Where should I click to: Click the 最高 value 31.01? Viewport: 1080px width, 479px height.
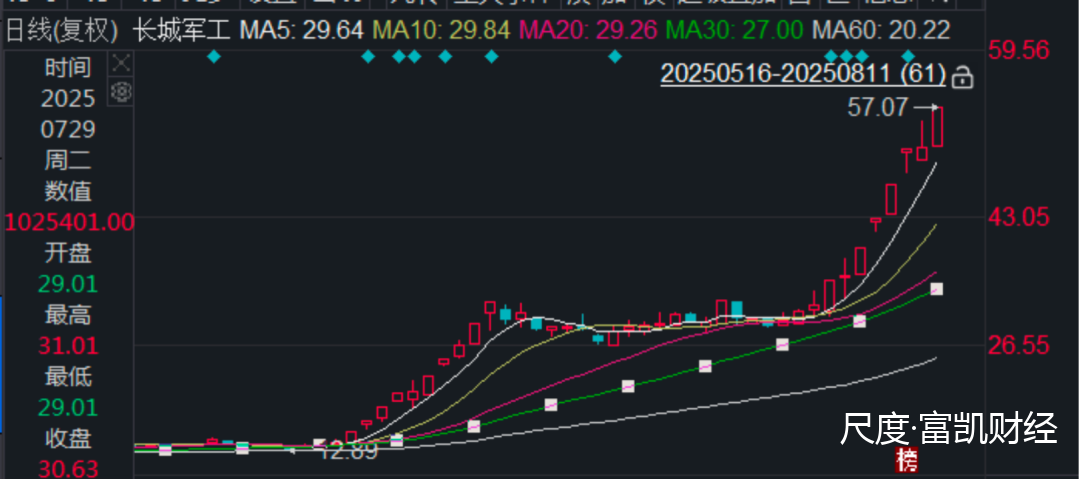(68, 345)
